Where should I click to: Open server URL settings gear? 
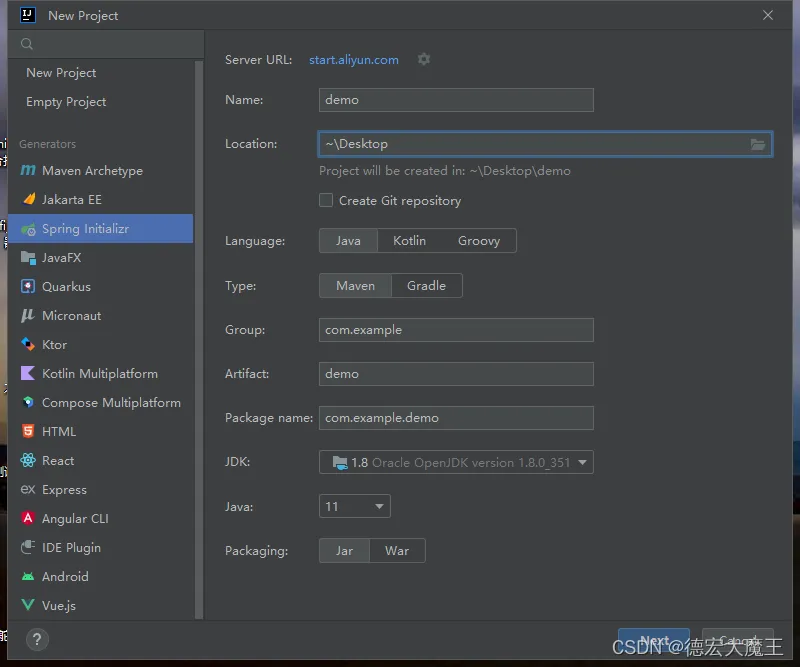424,59
